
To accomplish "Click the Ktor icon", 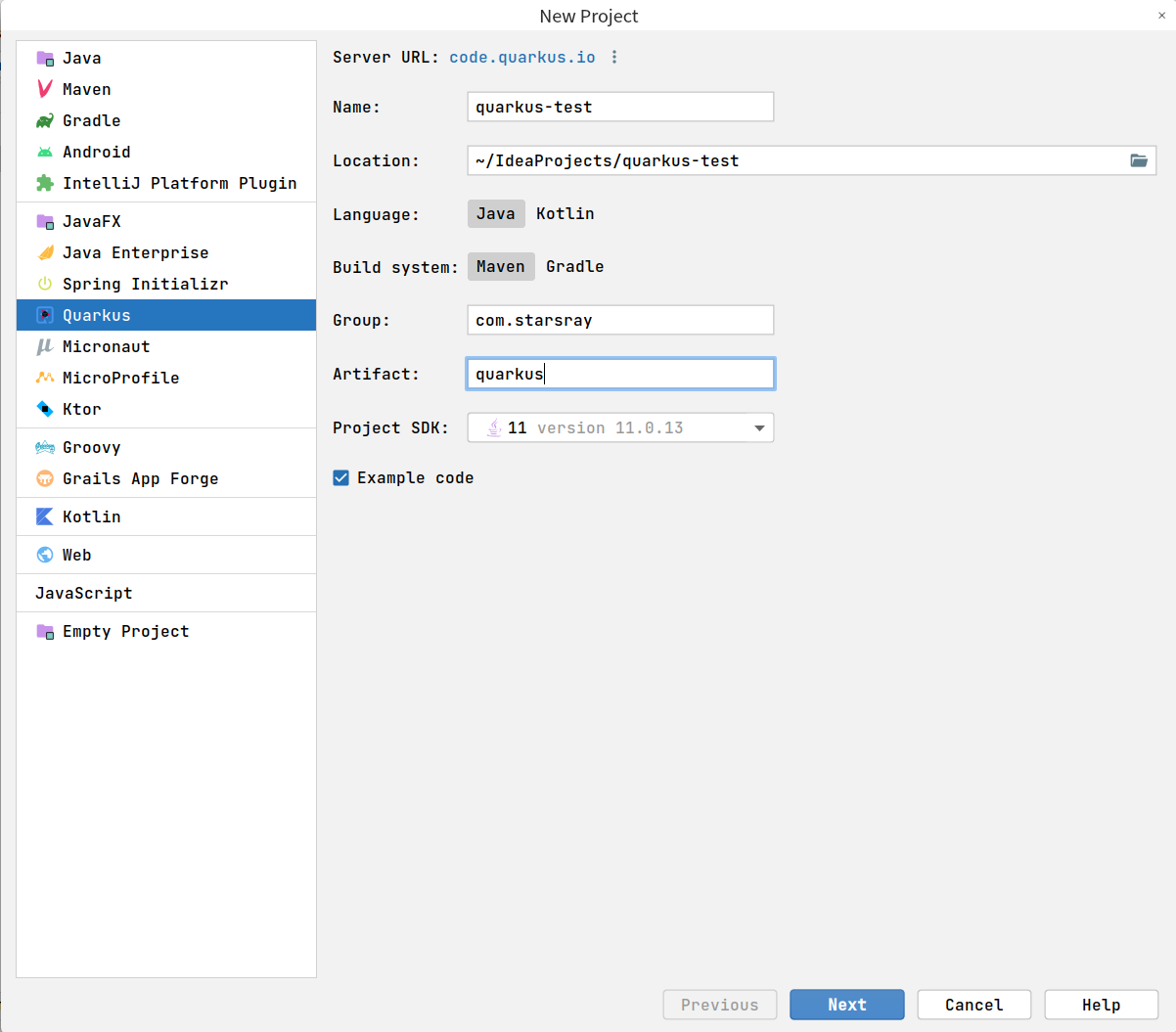I will click(45, 409).
